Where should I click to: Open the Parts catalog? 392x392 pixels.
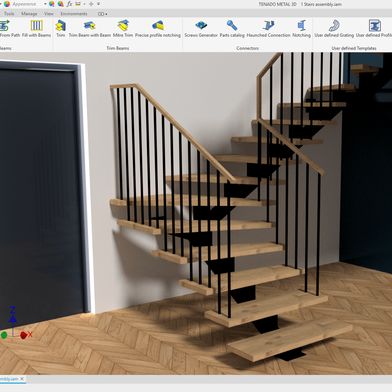(232, 29)
